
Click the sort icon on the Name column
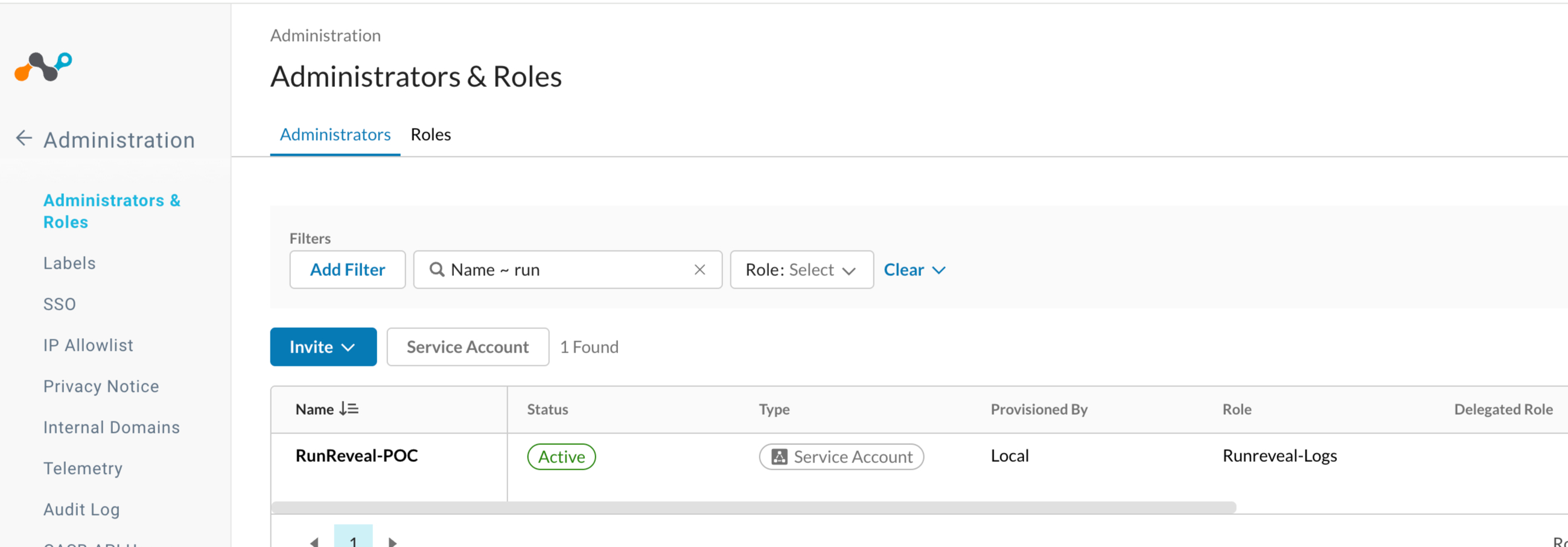[x=349, y=409]
